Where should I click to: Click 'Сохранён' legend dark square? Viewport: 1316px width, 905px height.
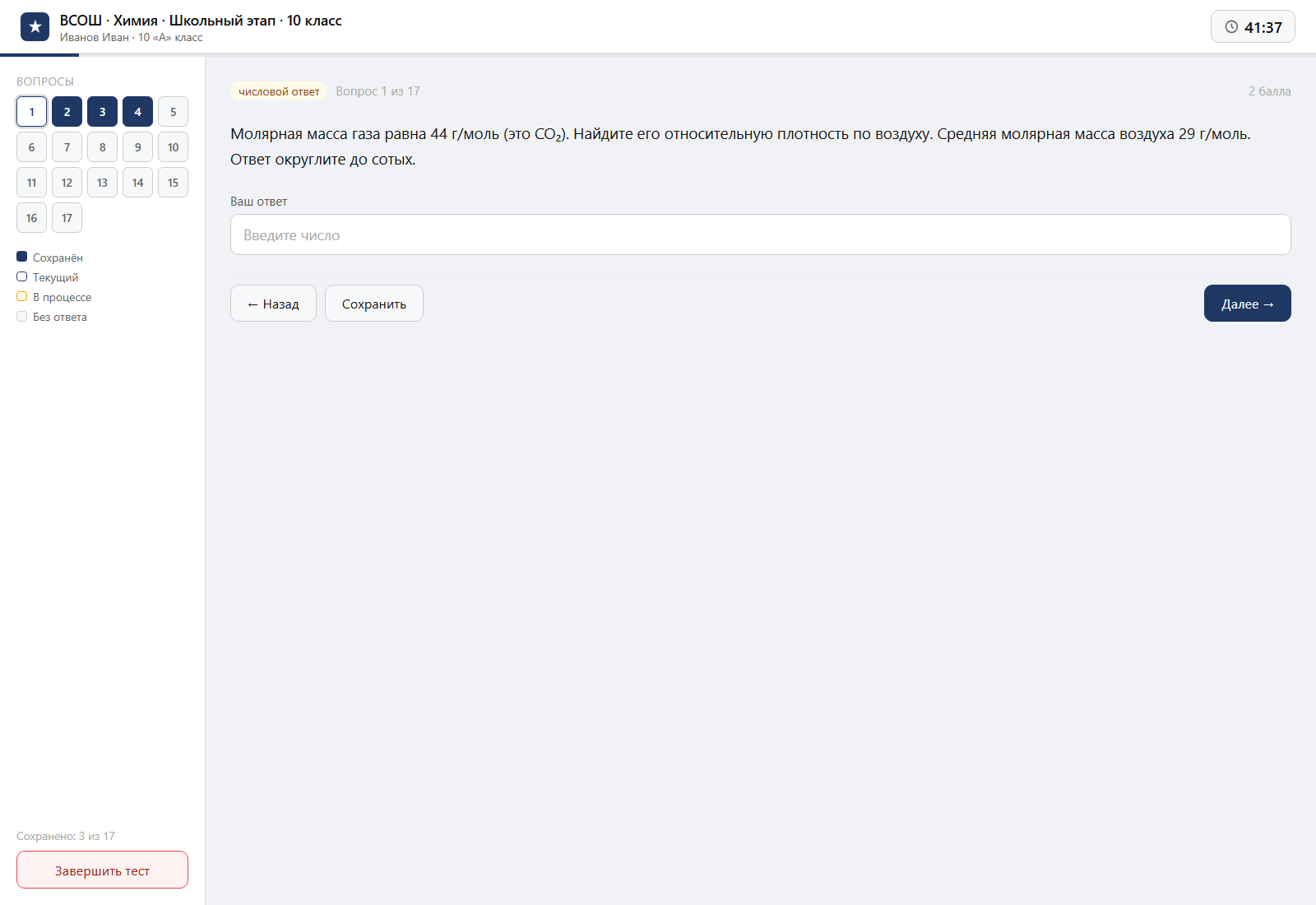click(22, 257)
